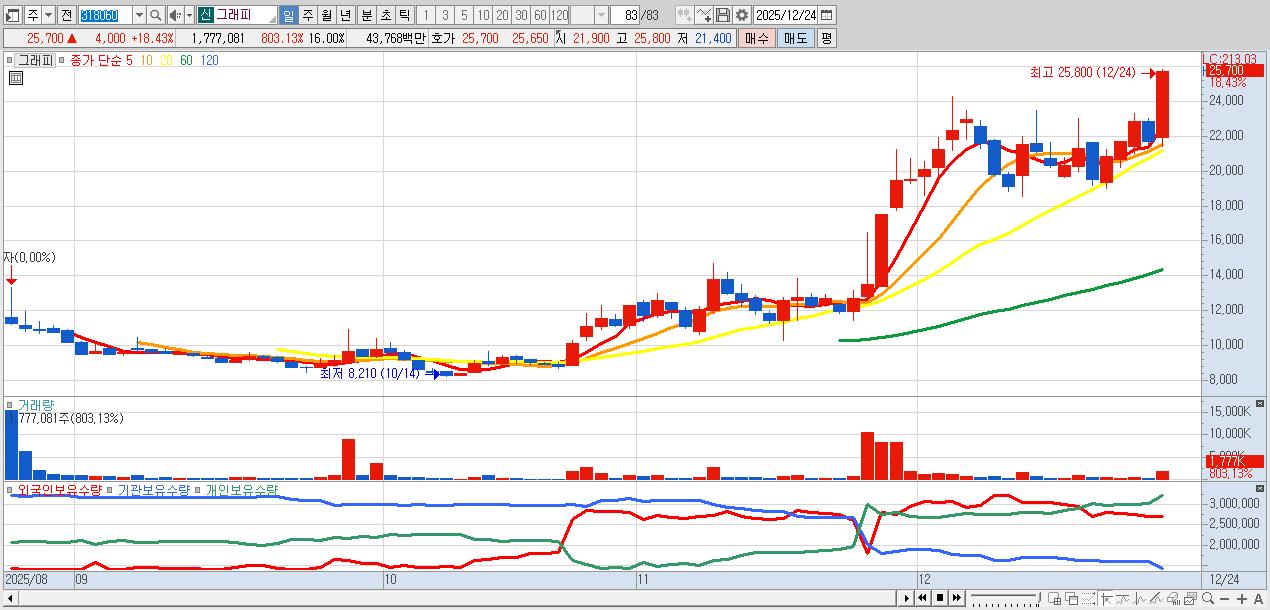Click the horizontal scrollbar left arrow
Image resolution: width=1270 pixels, height=610 pixels.
[11, 598]
